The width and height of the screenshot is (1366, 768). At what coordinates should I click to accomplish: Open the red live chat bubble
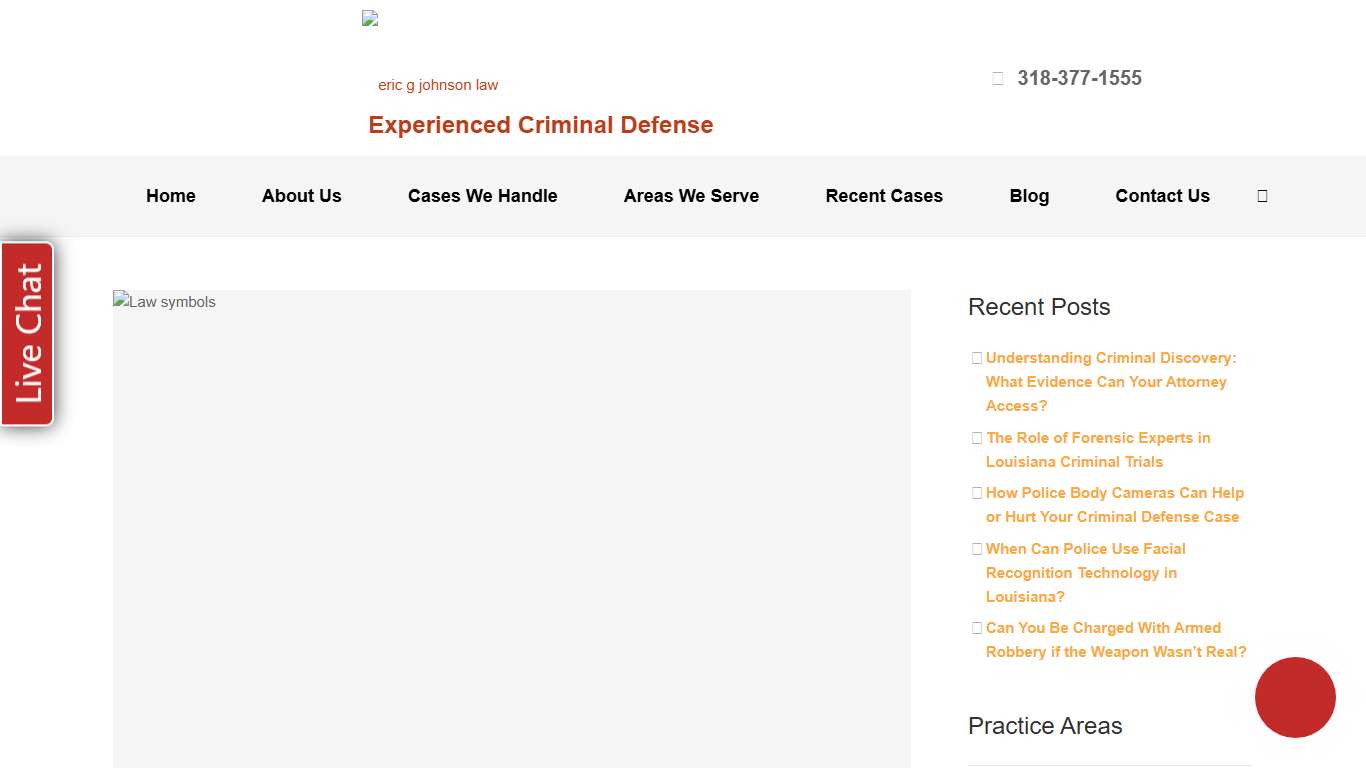coord(1295,697)
